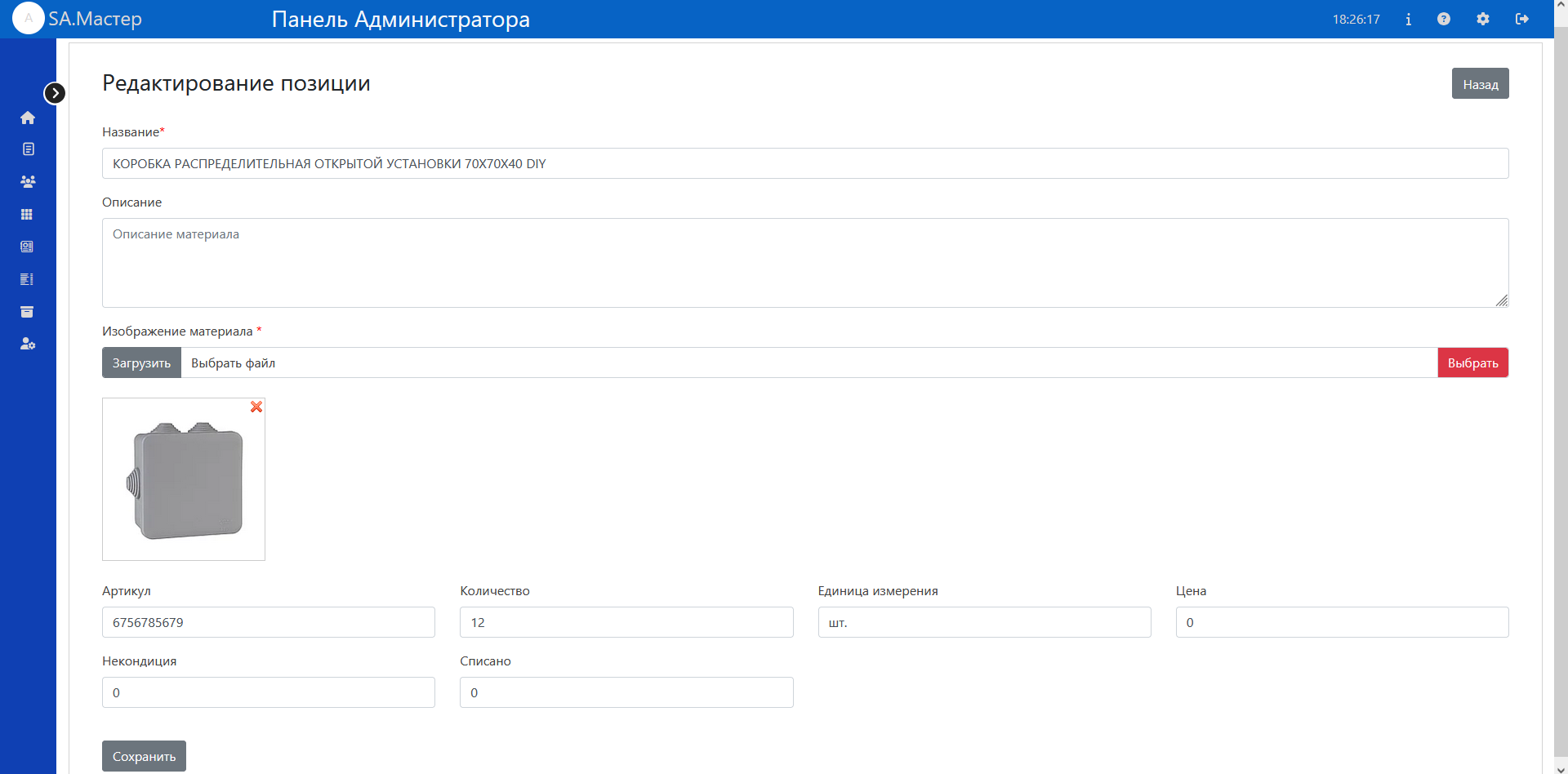
Task: Click the Назад button
Action: [1480, 84]
